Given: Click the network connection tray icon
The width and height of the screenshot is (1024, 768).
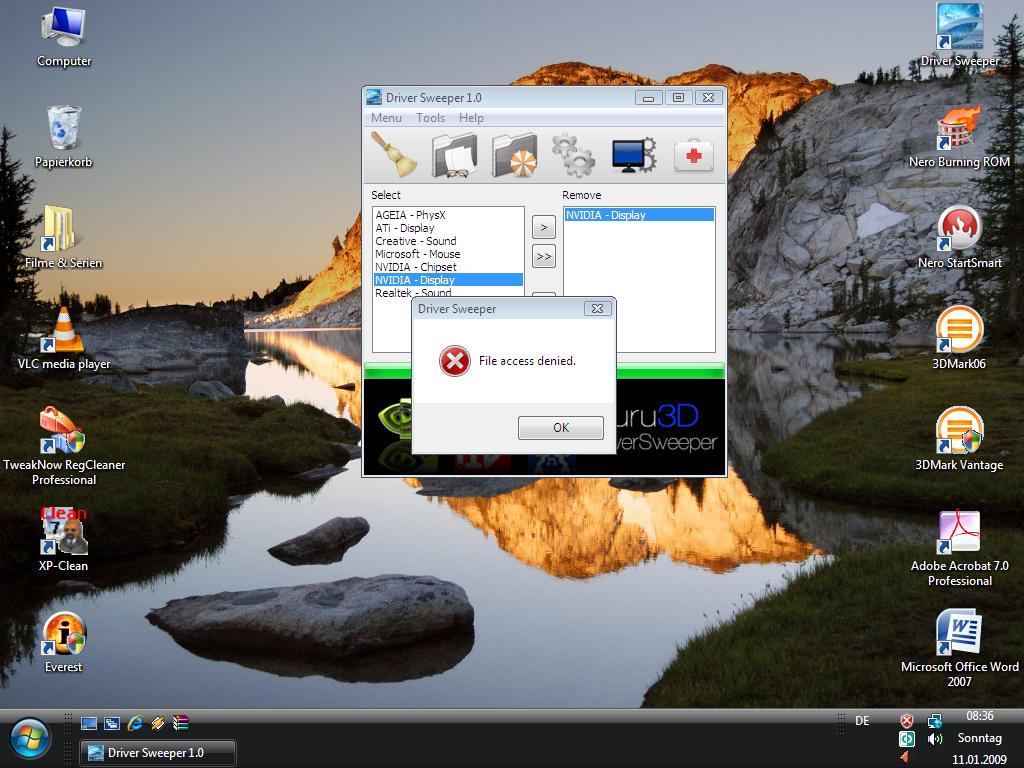Looking at the screenshot, I should 935,721.
